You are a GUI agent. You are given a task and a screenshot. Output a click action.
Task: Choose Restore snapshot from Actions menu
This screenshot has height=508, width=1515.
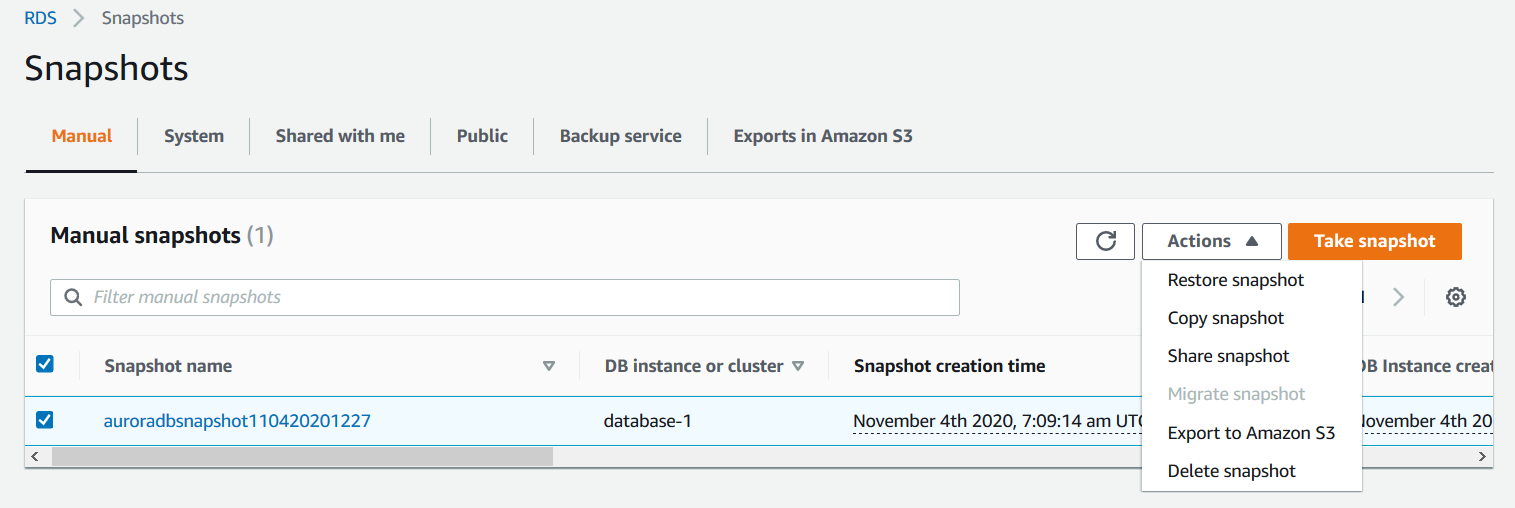coord(1235,280)
